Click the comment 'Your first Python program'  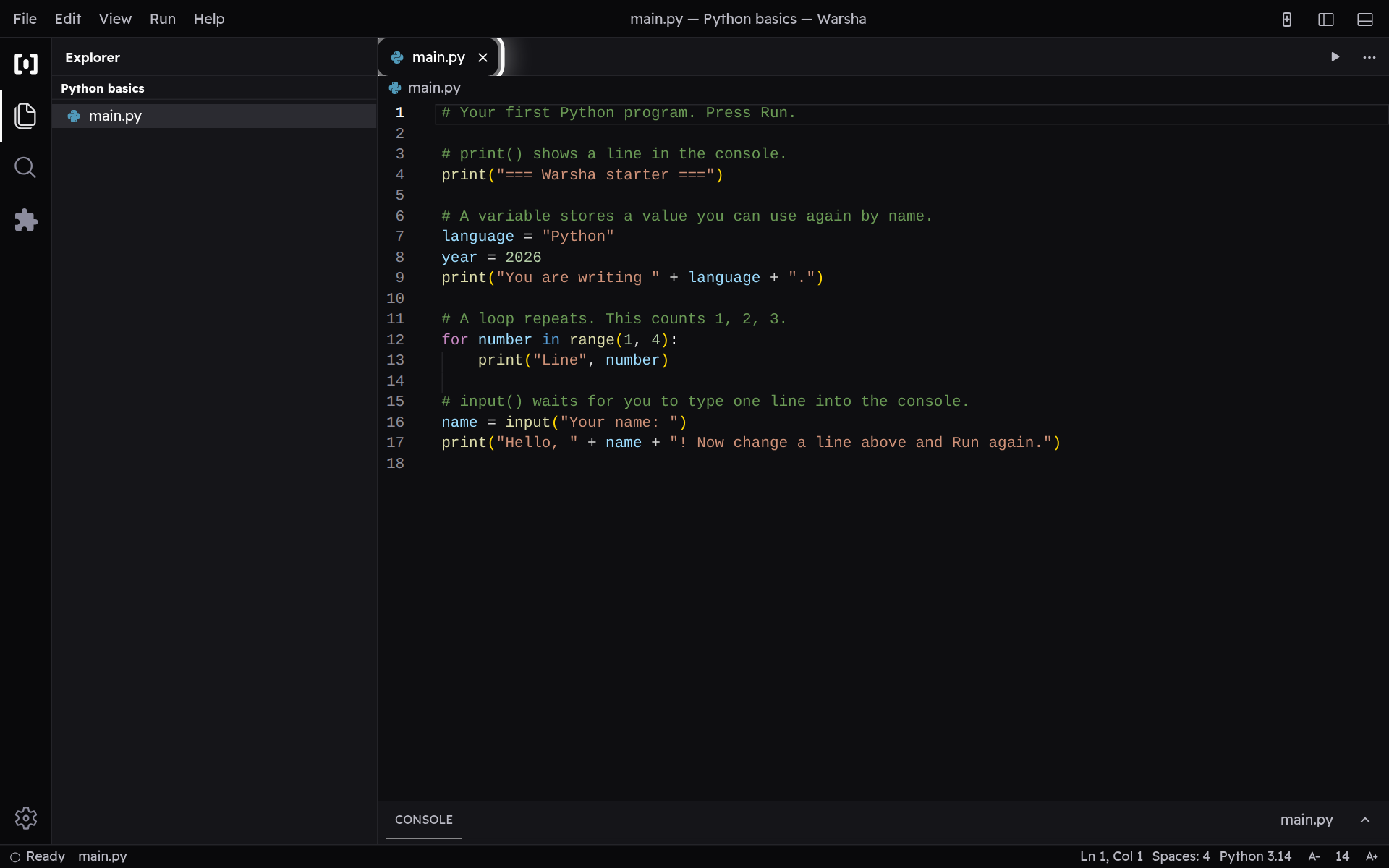point(619,113)
